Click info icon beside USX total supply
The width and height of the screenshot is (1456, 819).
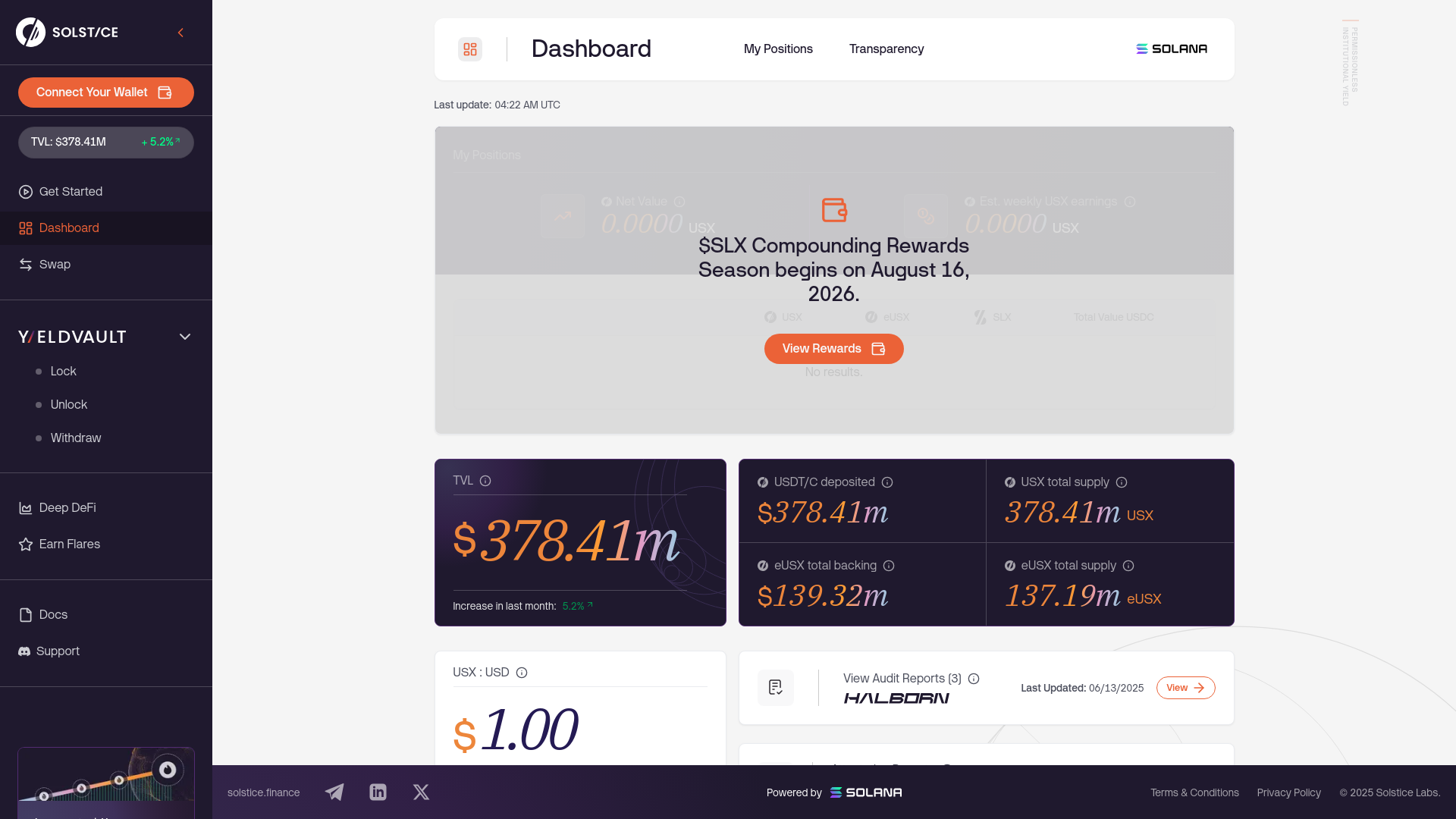(1122, 482)
